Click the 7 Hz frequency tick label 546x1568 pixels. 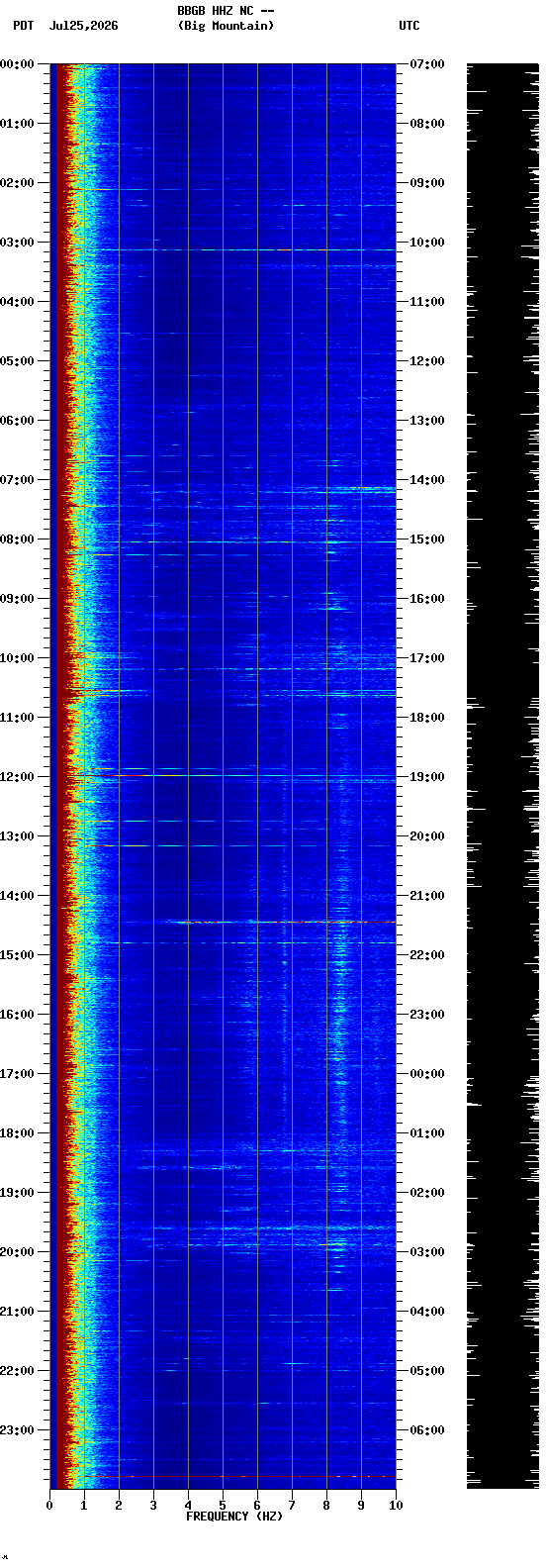[x=292, y=1506]
